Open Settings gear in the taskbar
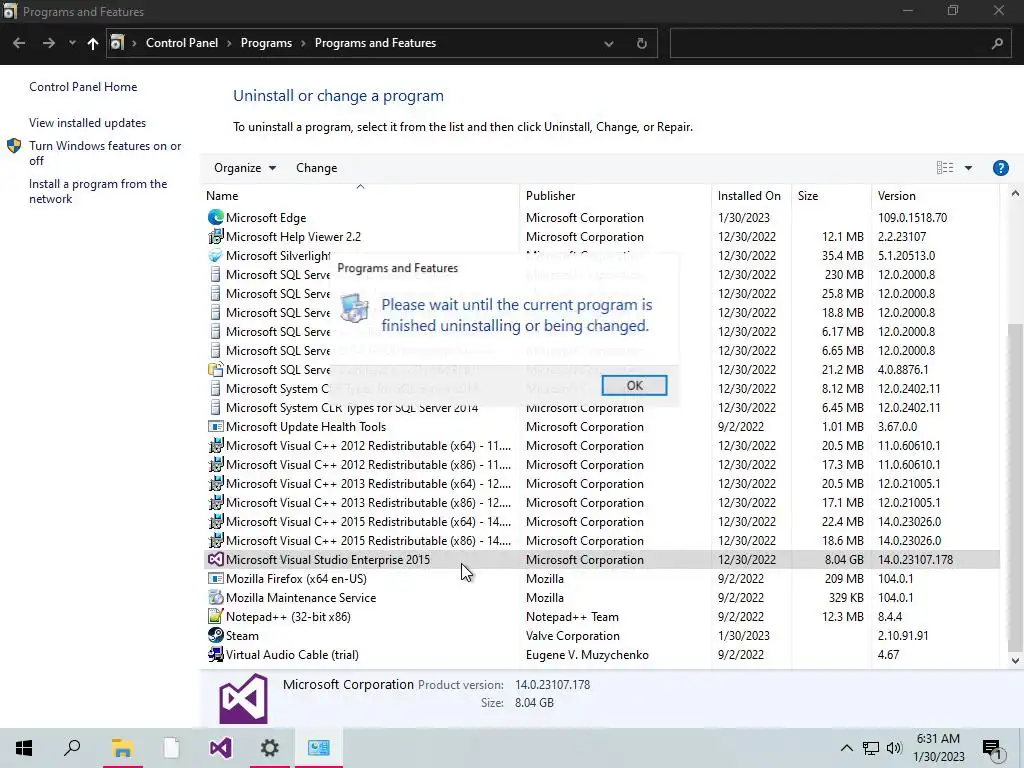This screenshot has height=768, width=1024. 269,748
